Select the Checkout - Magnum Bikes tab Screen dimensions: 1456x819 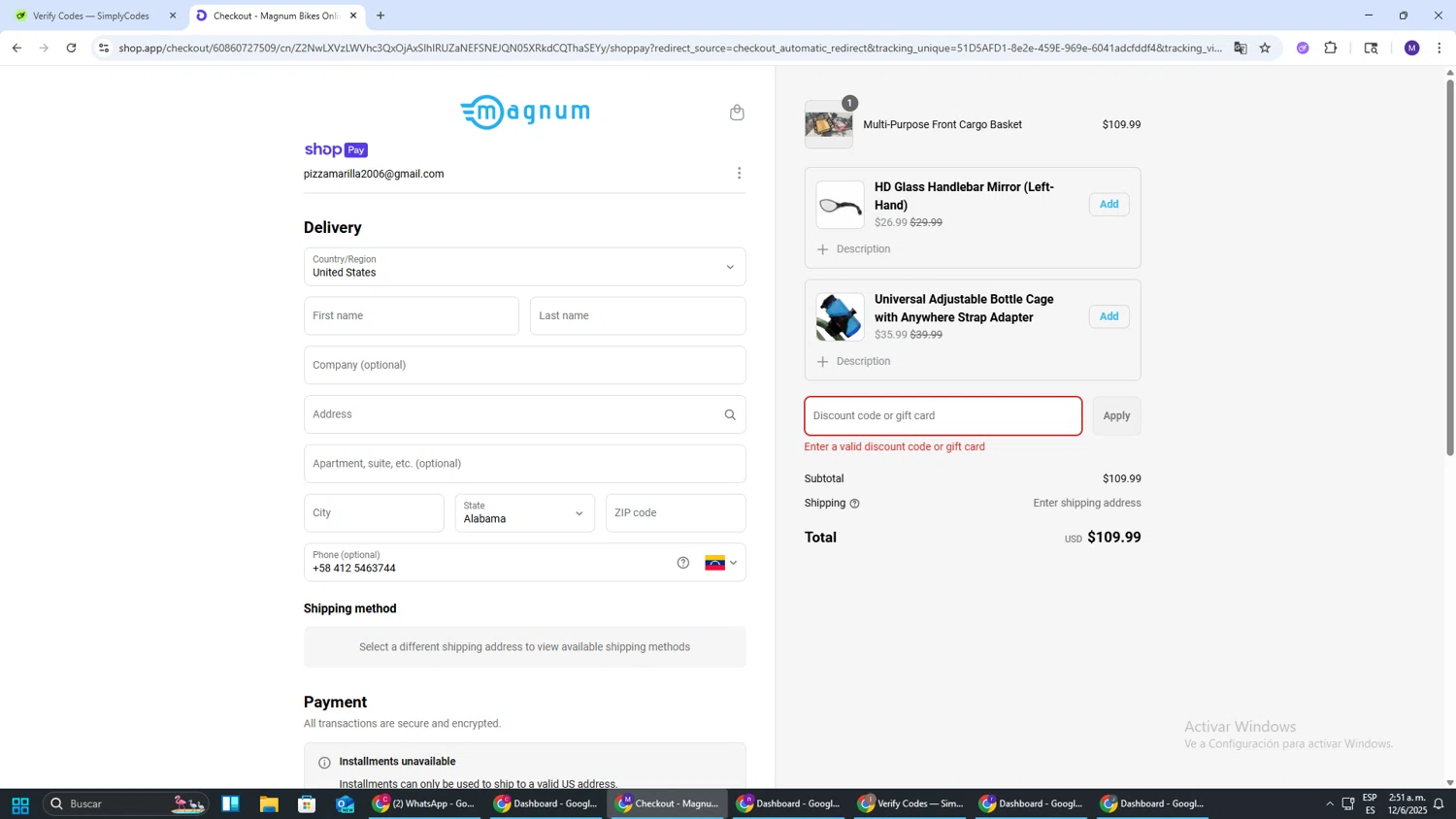click(x=276, y=16)
